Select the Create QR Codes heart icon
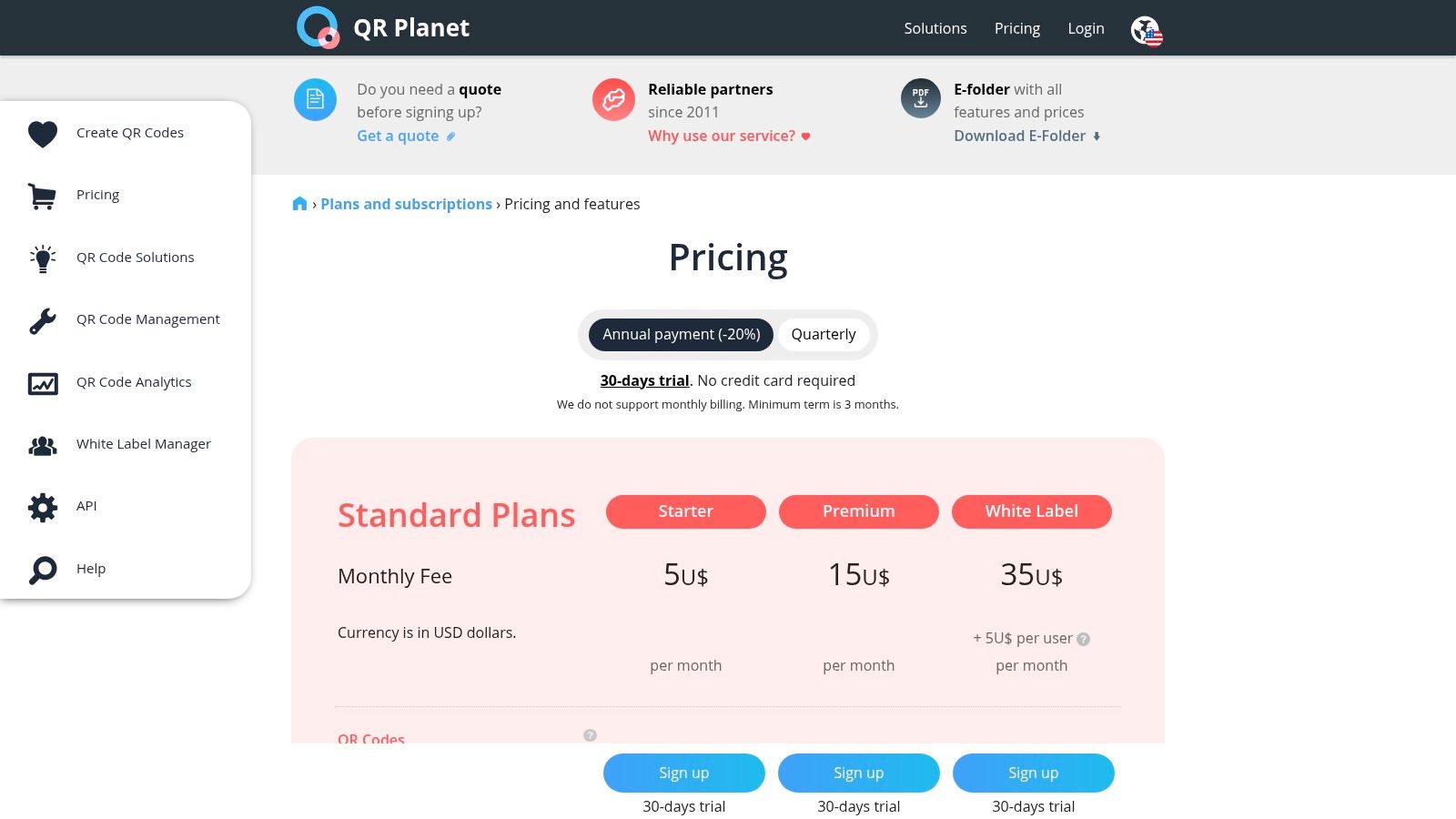Viewport: 1456px width, 819px height. [x=42, y=133]
